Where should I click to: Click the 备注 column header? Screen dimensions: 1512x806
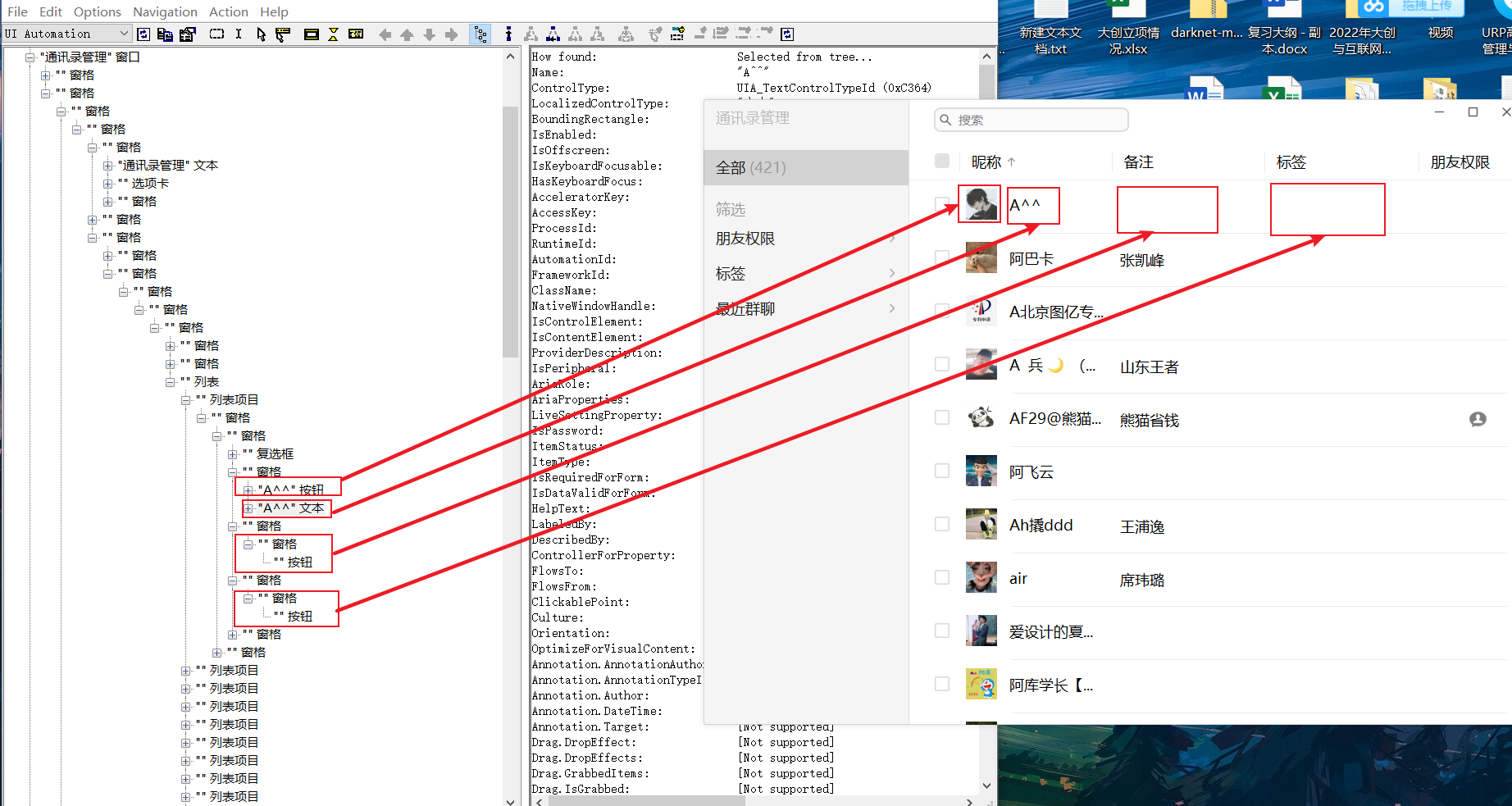point(1139,162)
